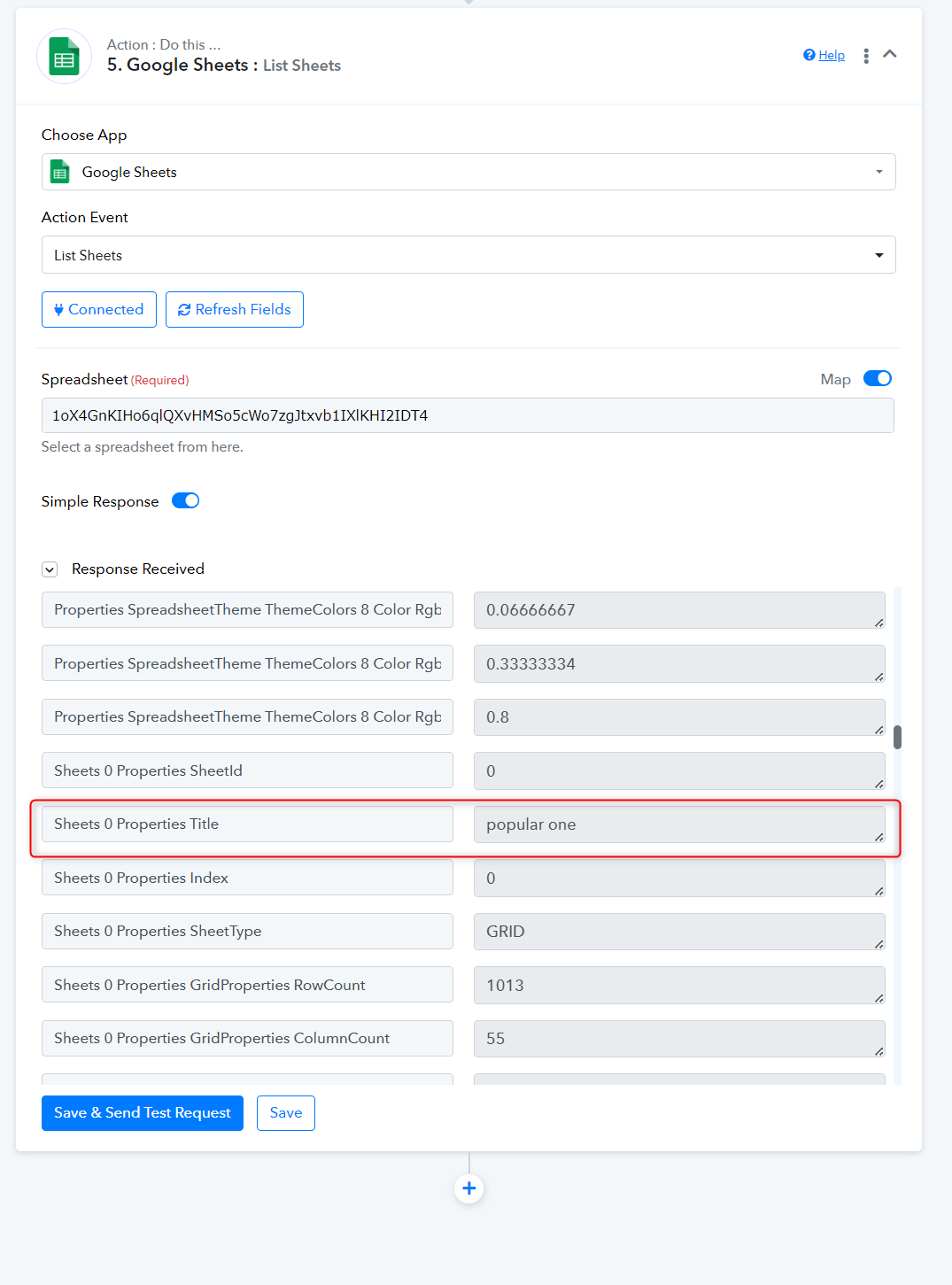Click the popular one value box
The width and height of the screenshot is (952, 1285).
pos(679,824)
